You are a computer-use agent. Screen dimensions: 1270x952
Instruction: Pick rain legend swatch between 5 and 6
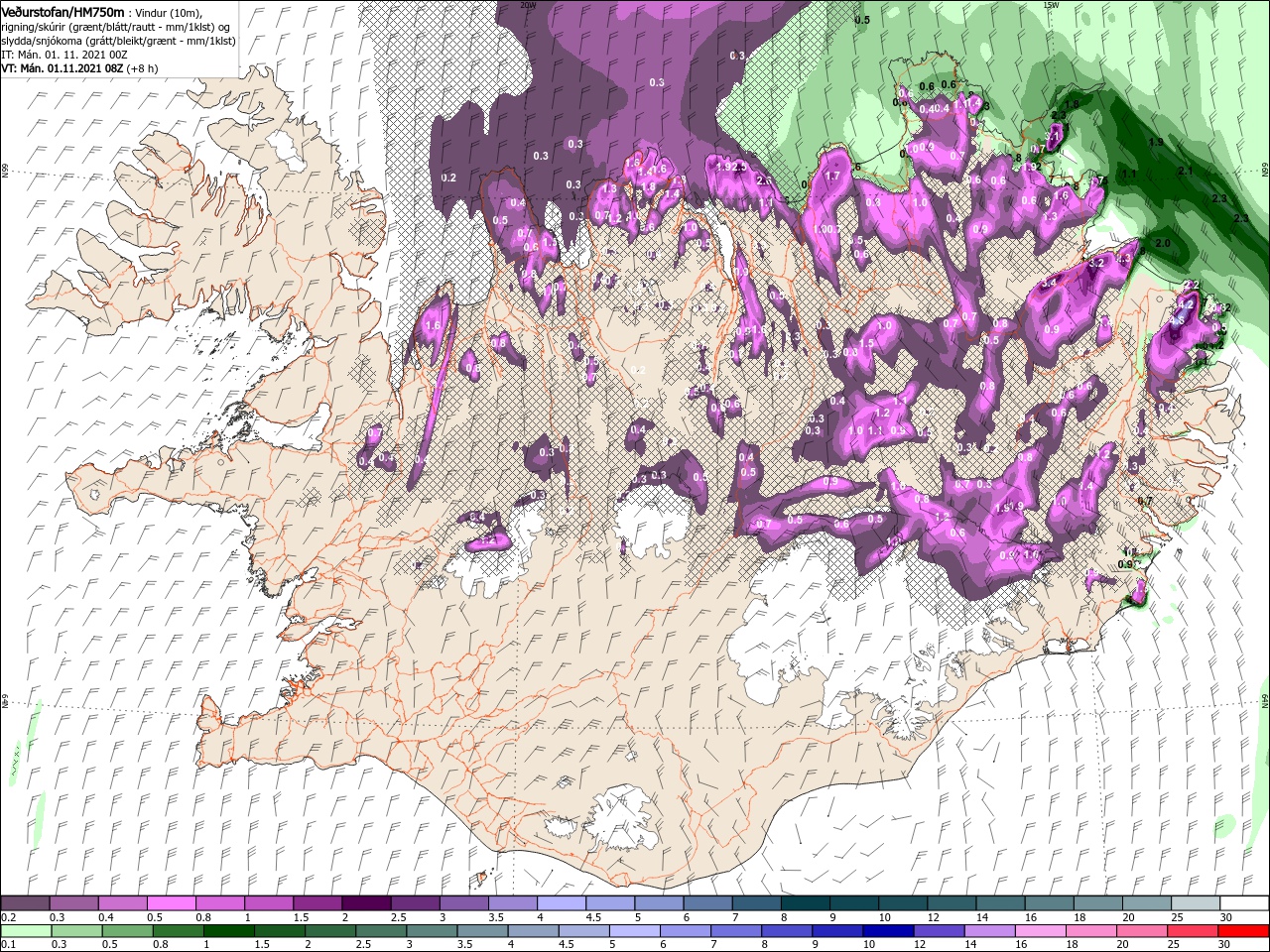click(636, 931)
